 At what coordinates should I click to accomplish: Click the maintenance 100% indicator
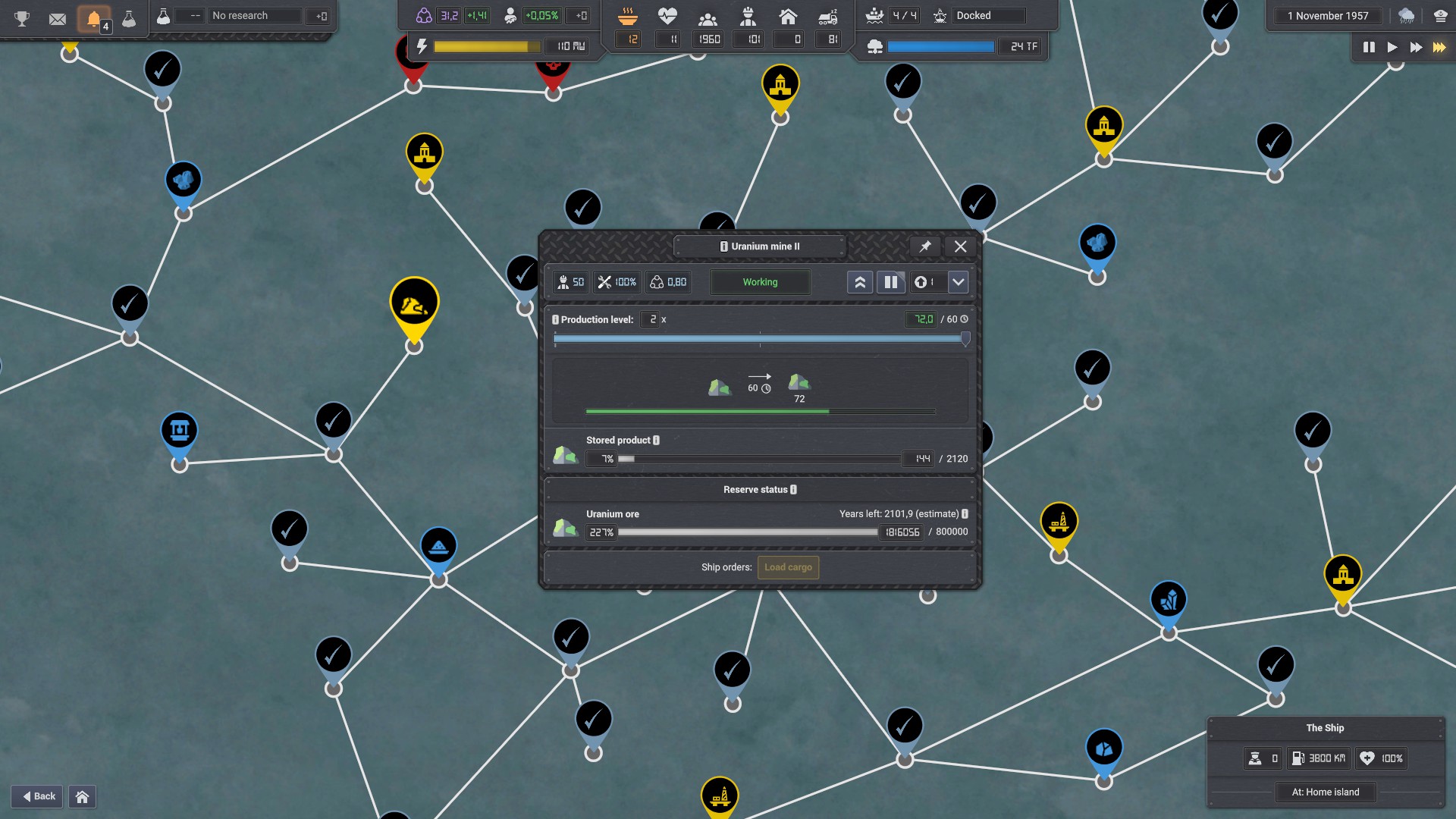pyautogui.click(x=617, y=282)
